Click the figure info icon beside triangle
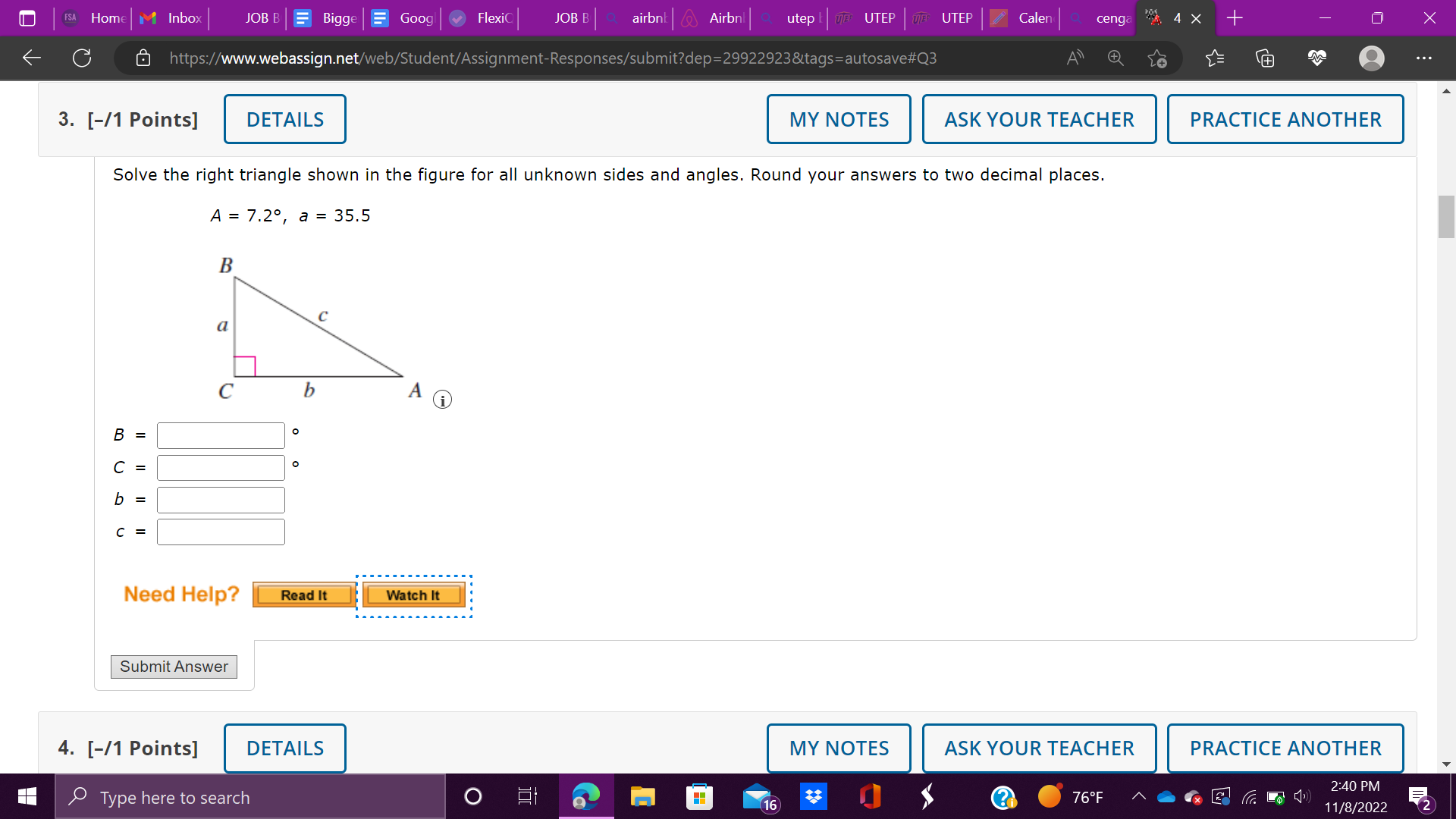Image resolution: width=1456 pixels, height=819 pixels. 442,400
